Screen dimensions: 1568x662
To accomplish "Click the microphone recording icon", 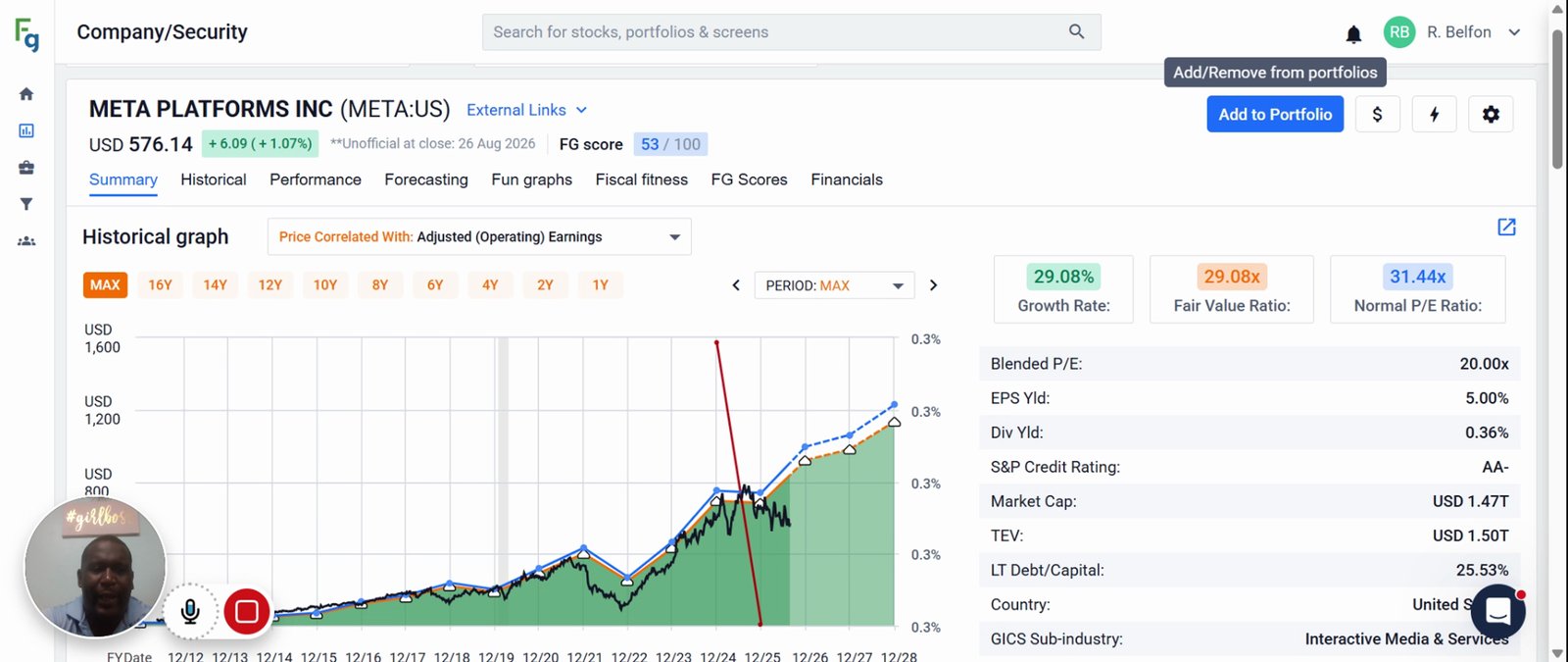I will click(190, 612).
